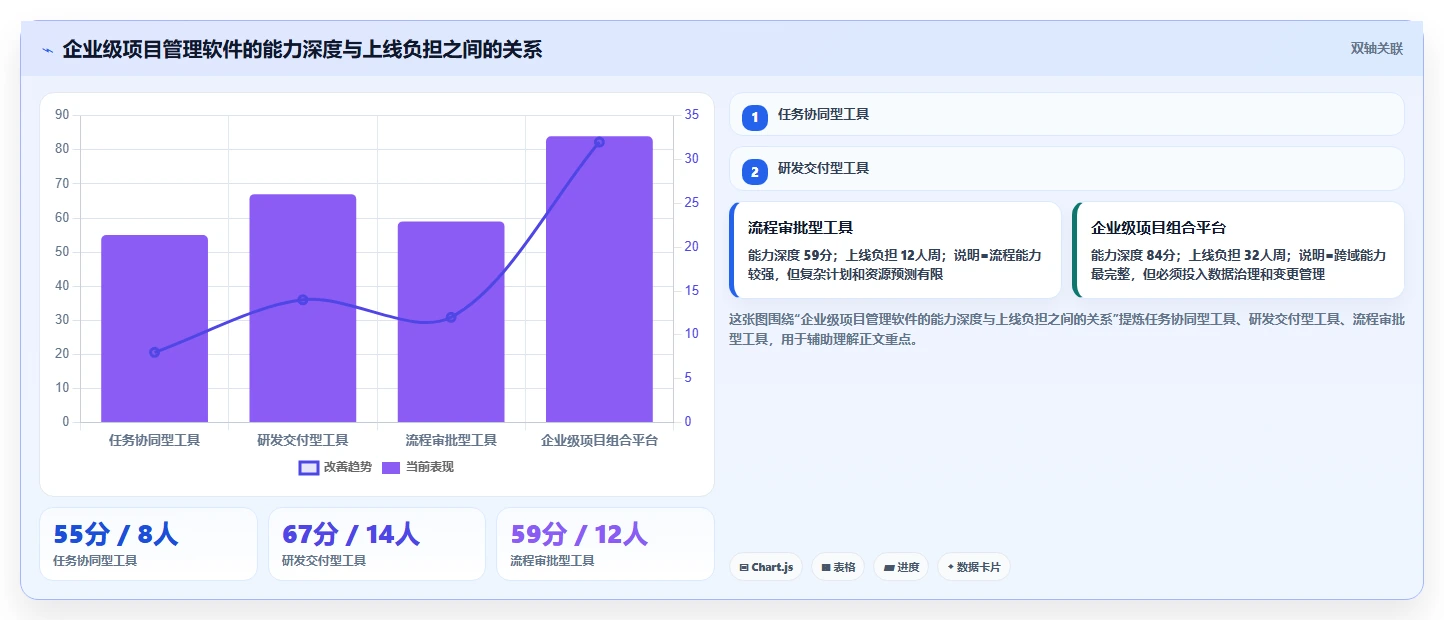Click the right axis value 35
1444x620 pixels.
click(692, 115)
